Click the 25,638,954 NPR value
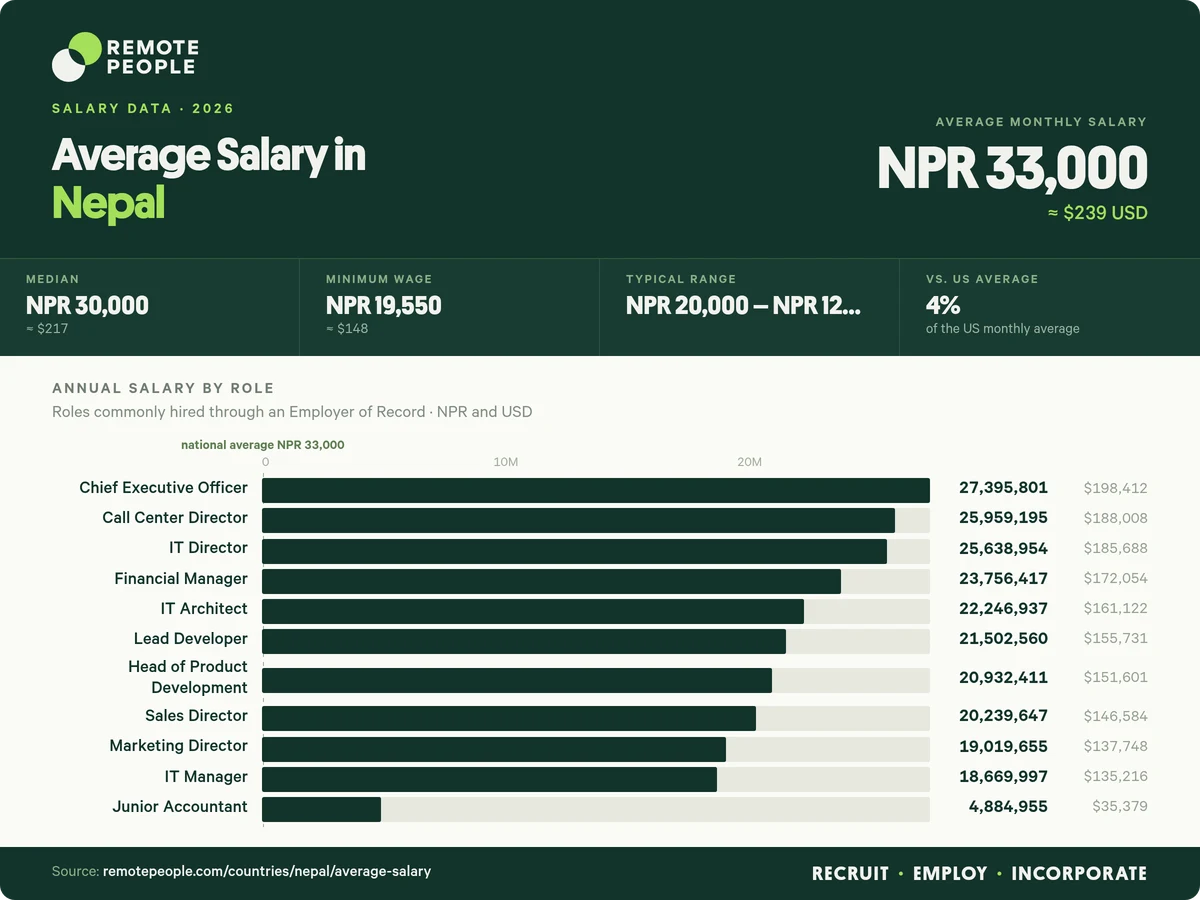The height and width of the screenshot is (900, 1200). pos(1003,548)
